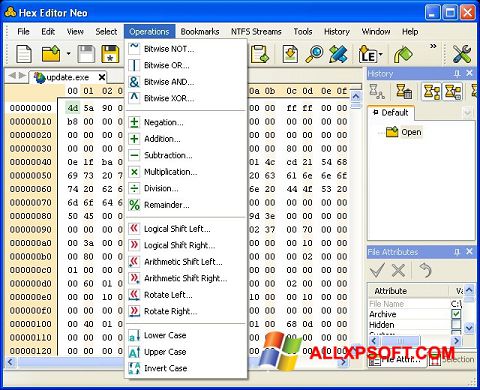Select the Remainder menu entry
The image size is (480, 390).
point(186,205)
